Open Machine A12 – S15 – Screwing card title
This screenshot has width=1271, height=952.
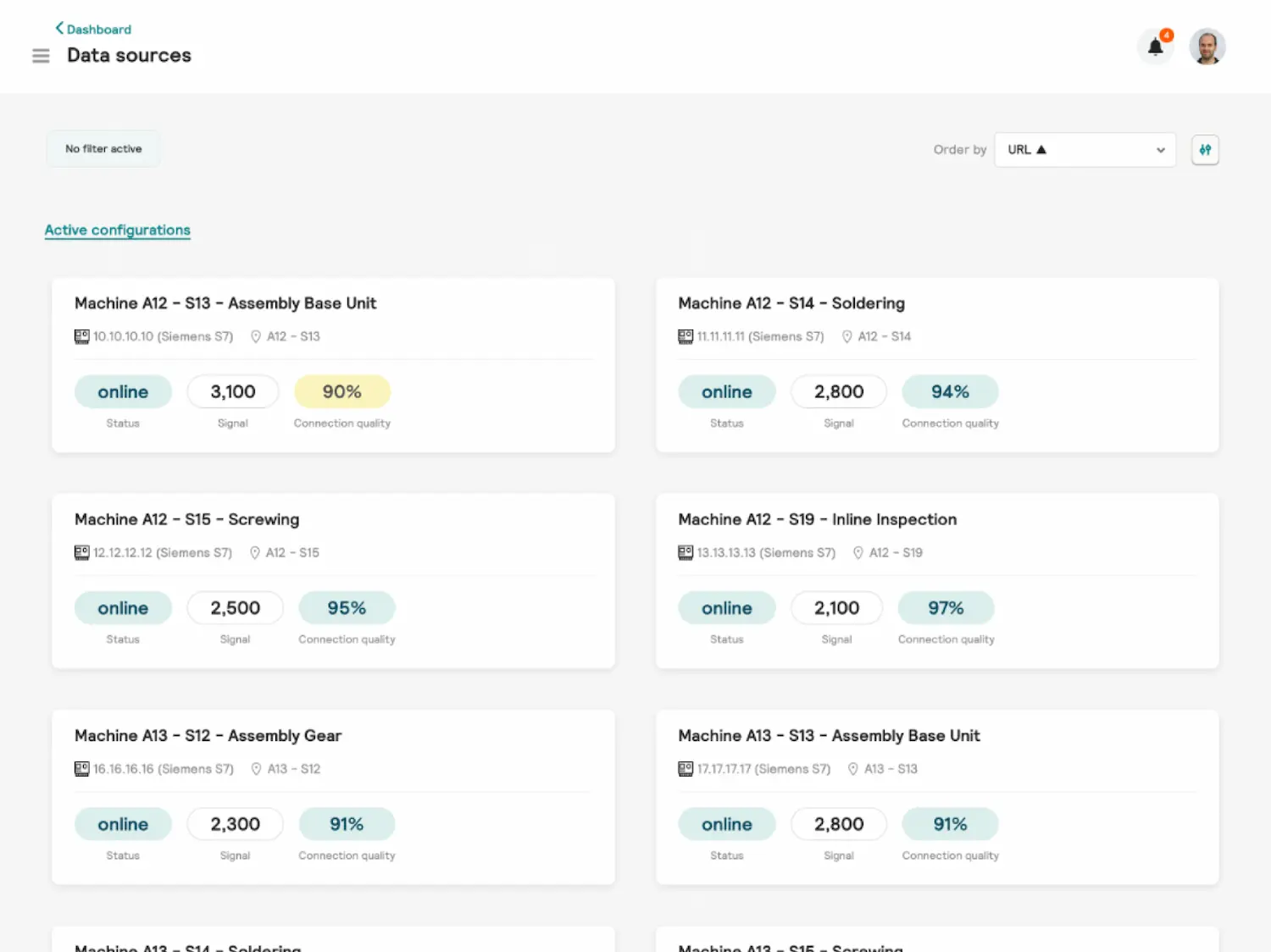coord(186,519)
